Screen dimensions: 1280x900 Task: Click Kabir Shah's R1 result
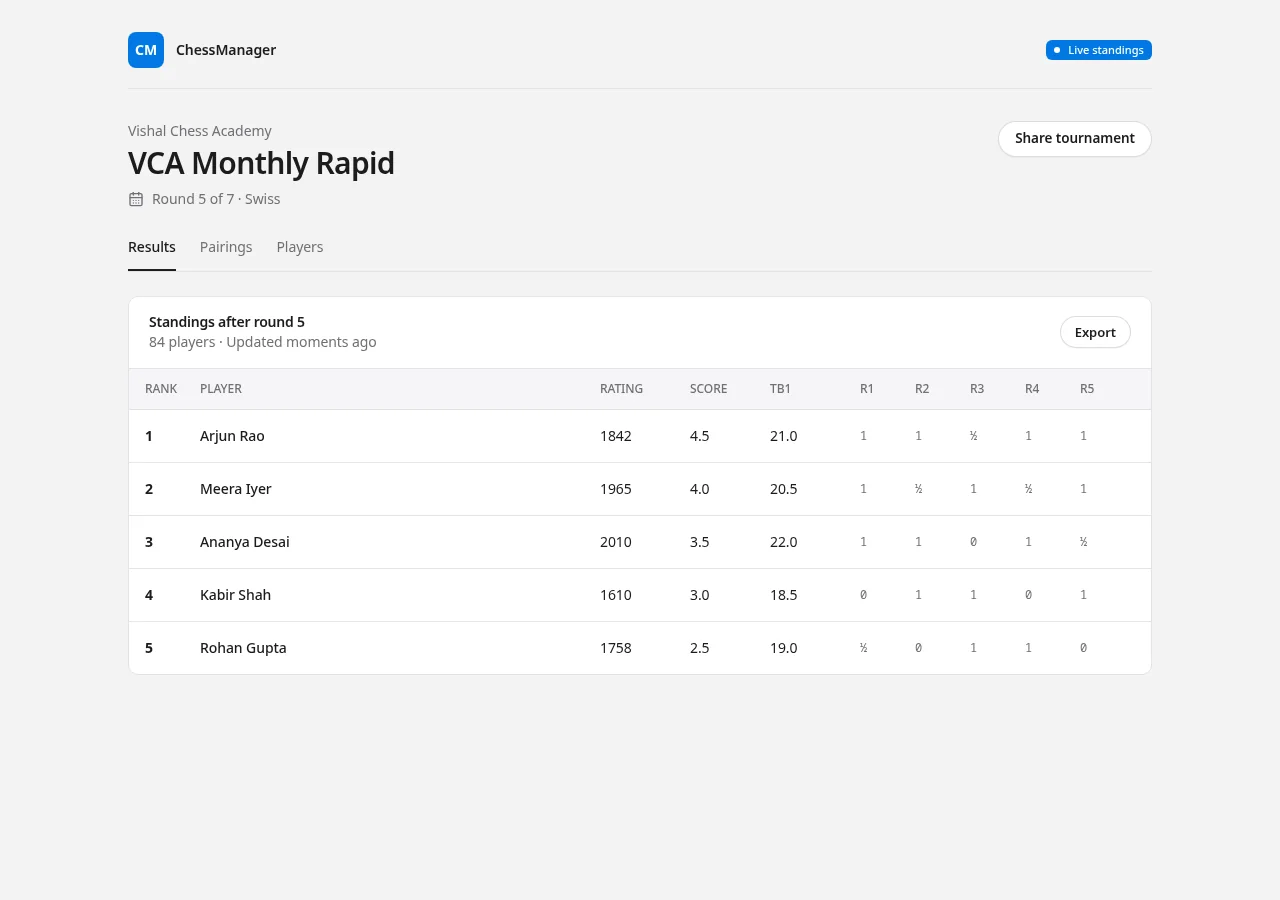tap(864, 595)
